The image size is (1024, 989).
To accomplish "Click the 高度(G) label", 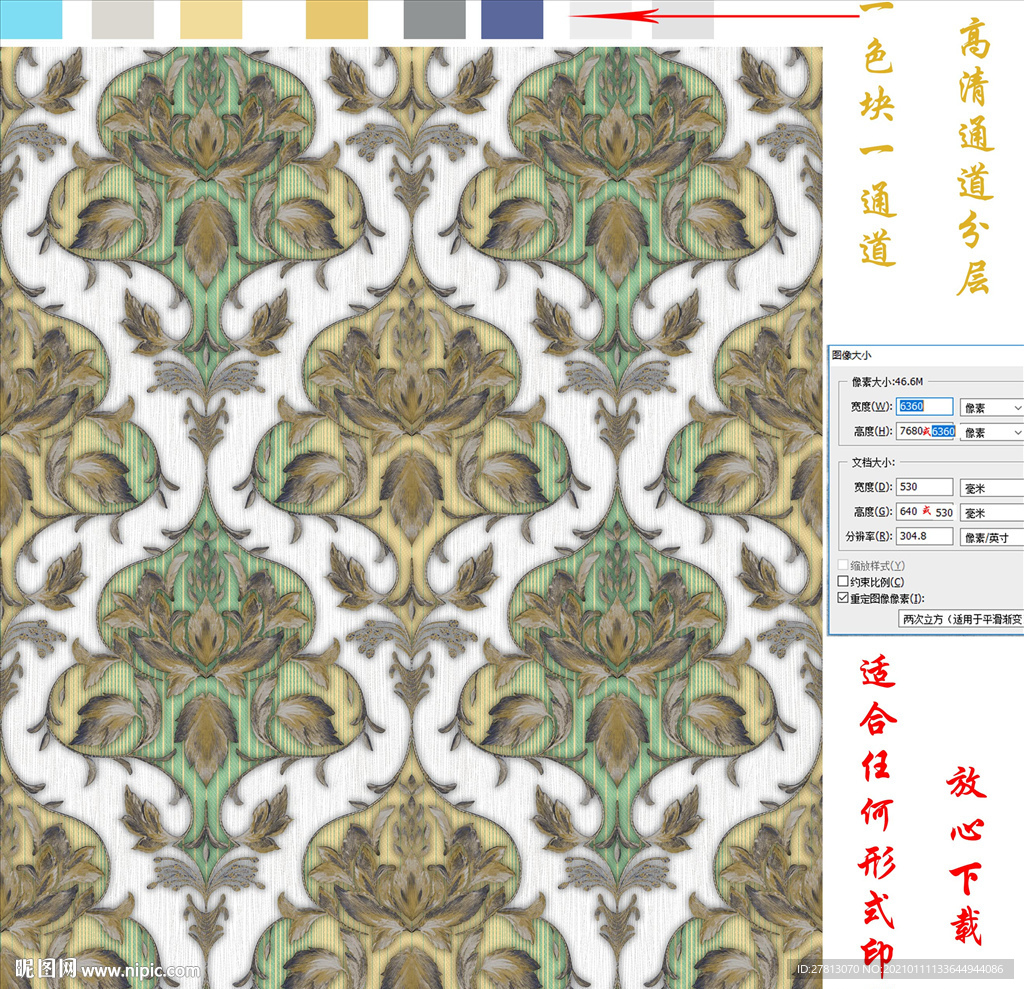I will (x=872, y=511).
